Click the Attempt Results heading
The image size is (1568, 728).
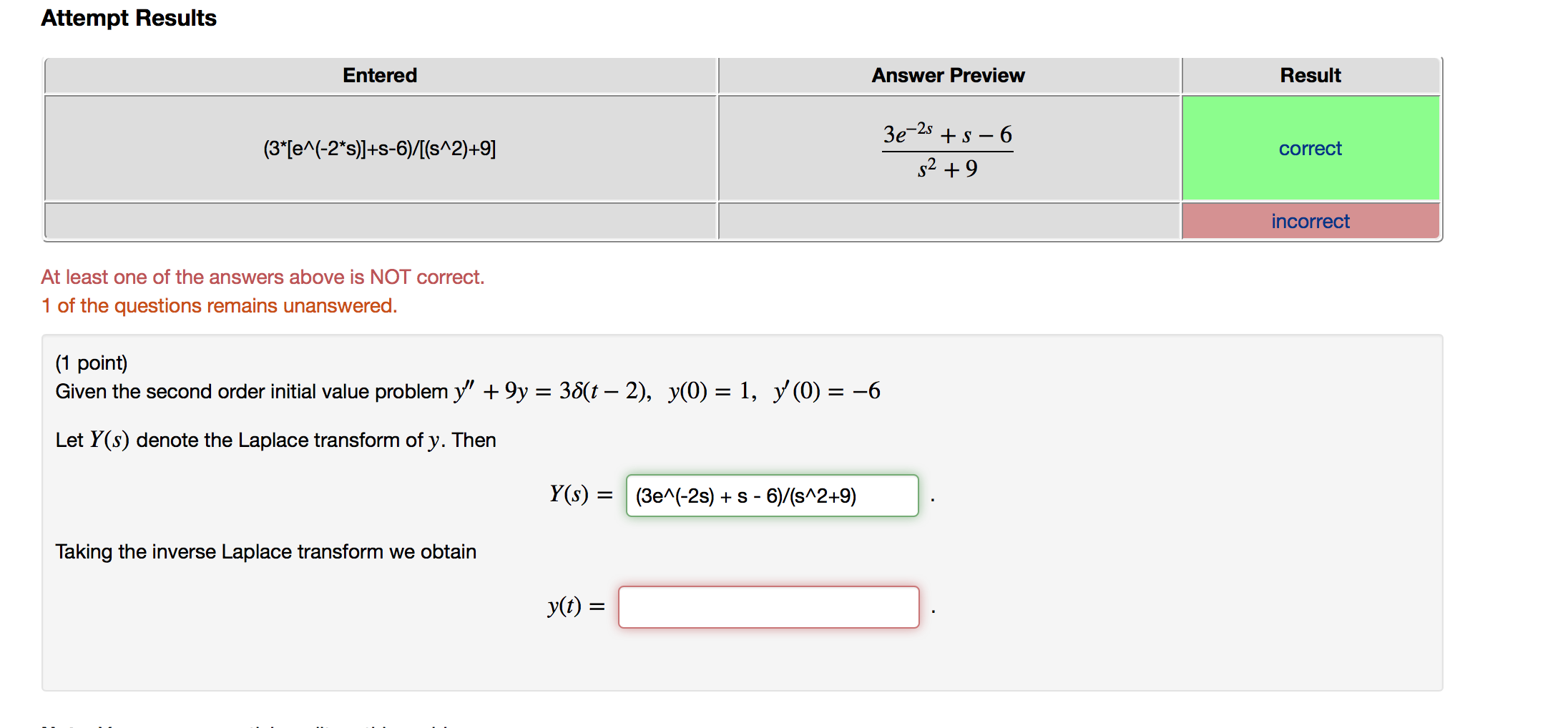point(129,18)
